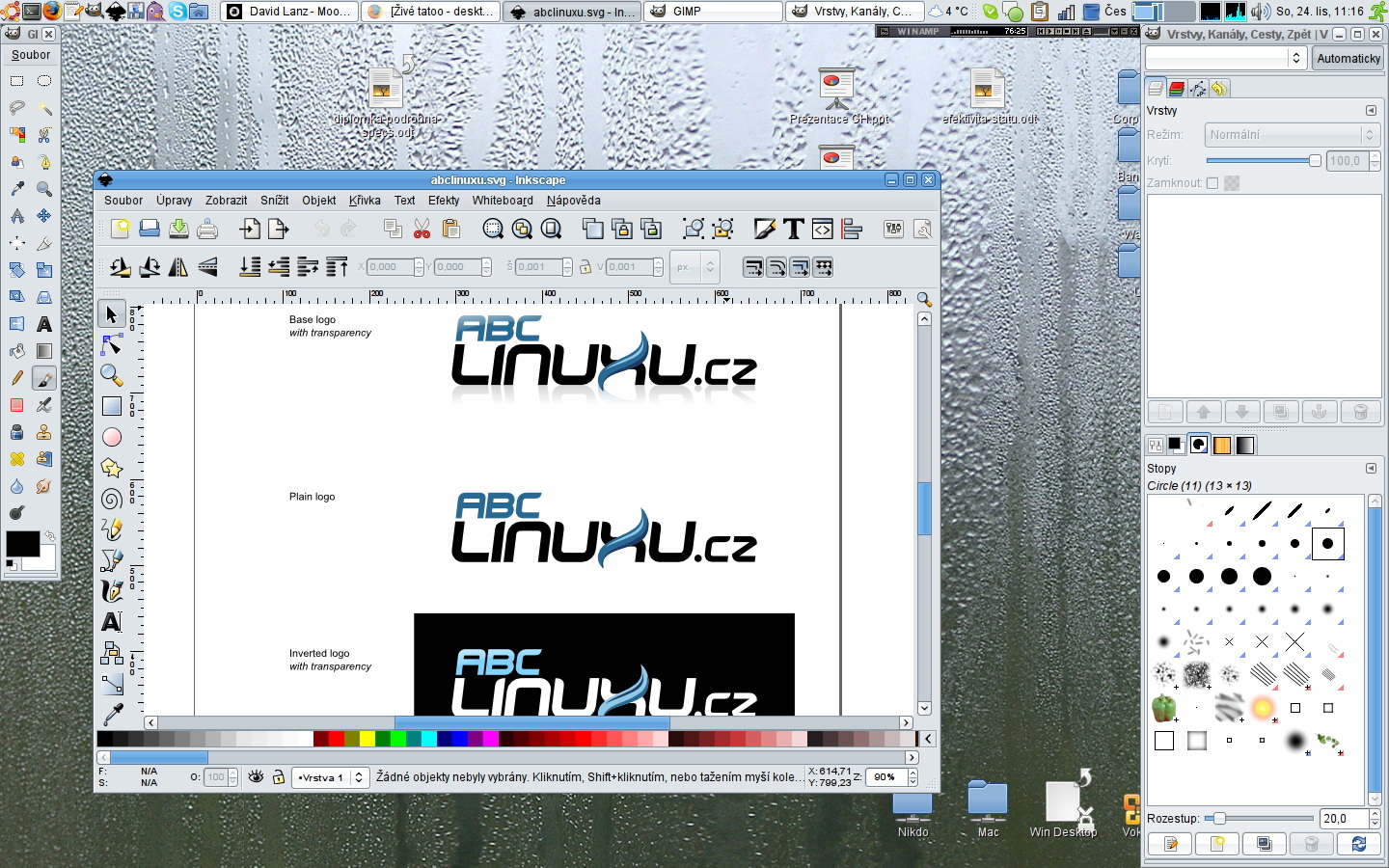1389x868 pixels.
Task: Select GIMP Bucket Fill tool
Action: click(17, 351)
